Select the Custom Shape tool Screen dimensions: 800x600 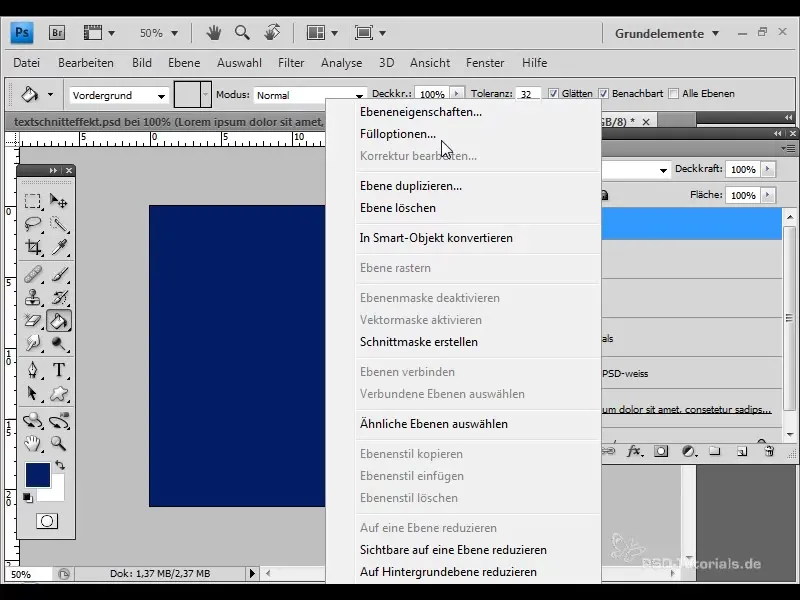click(x=59, y=393)
